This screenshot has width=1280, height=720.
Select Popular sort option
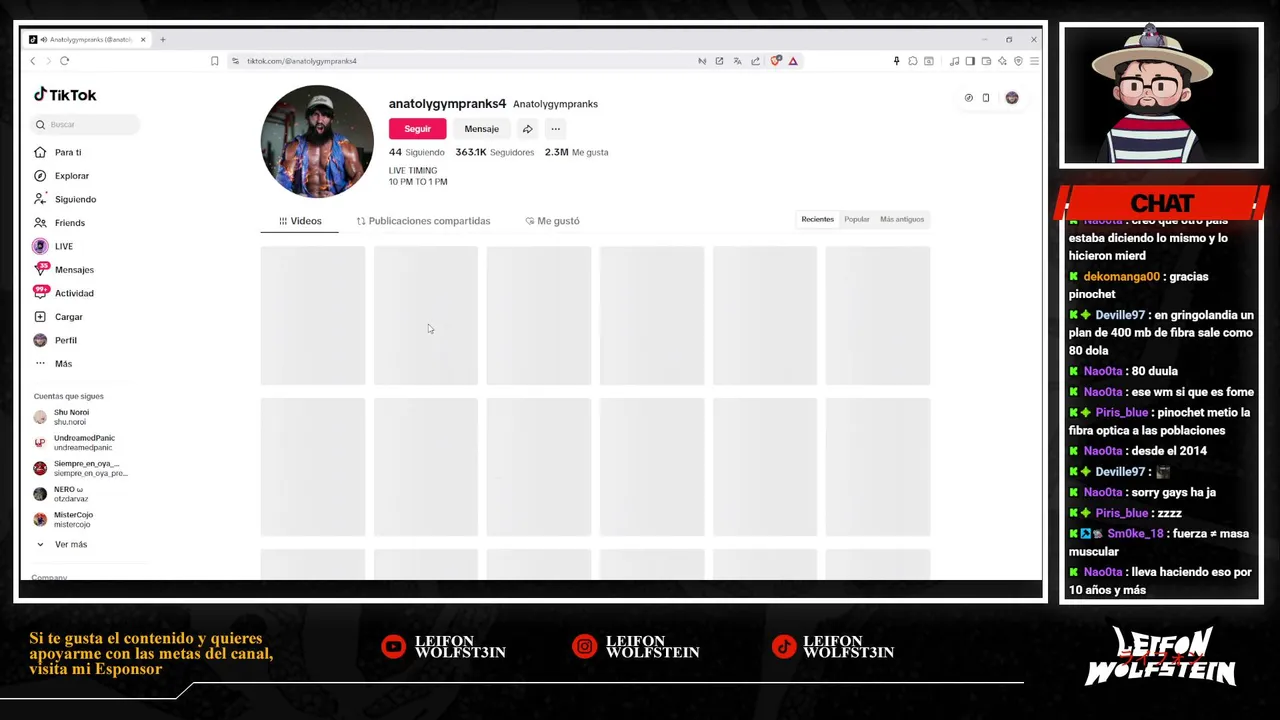tap(856, 219)
